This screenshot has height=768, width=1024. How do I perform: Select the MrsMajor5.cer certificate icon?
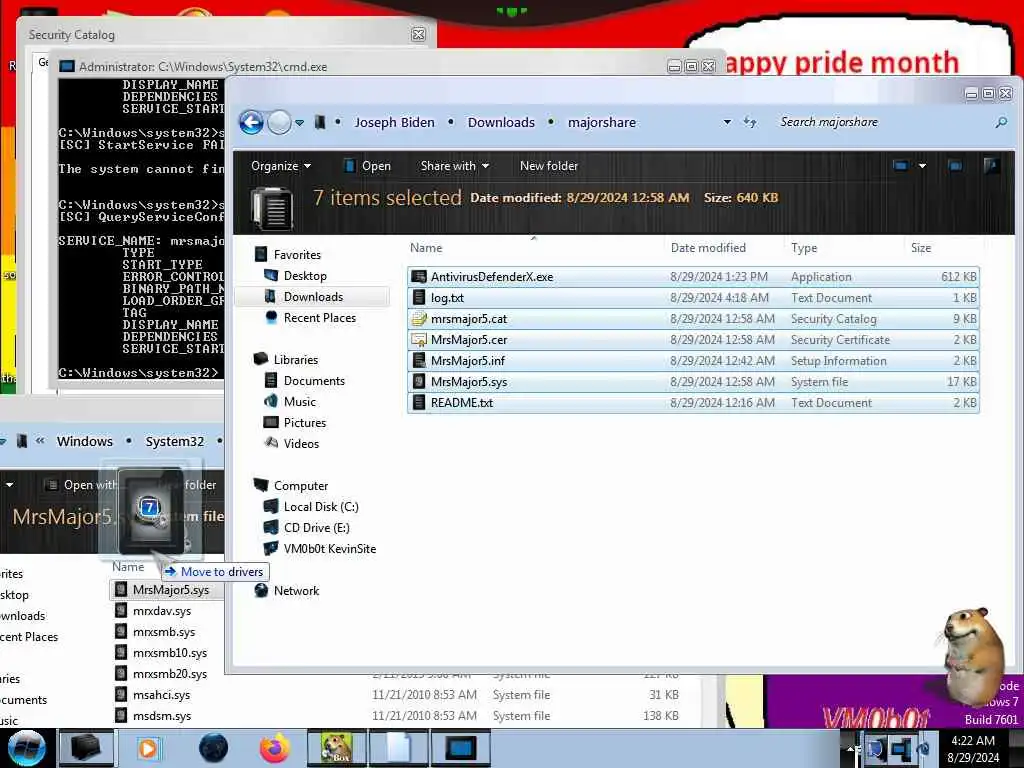pyautogui.click(x=419, y=340)
